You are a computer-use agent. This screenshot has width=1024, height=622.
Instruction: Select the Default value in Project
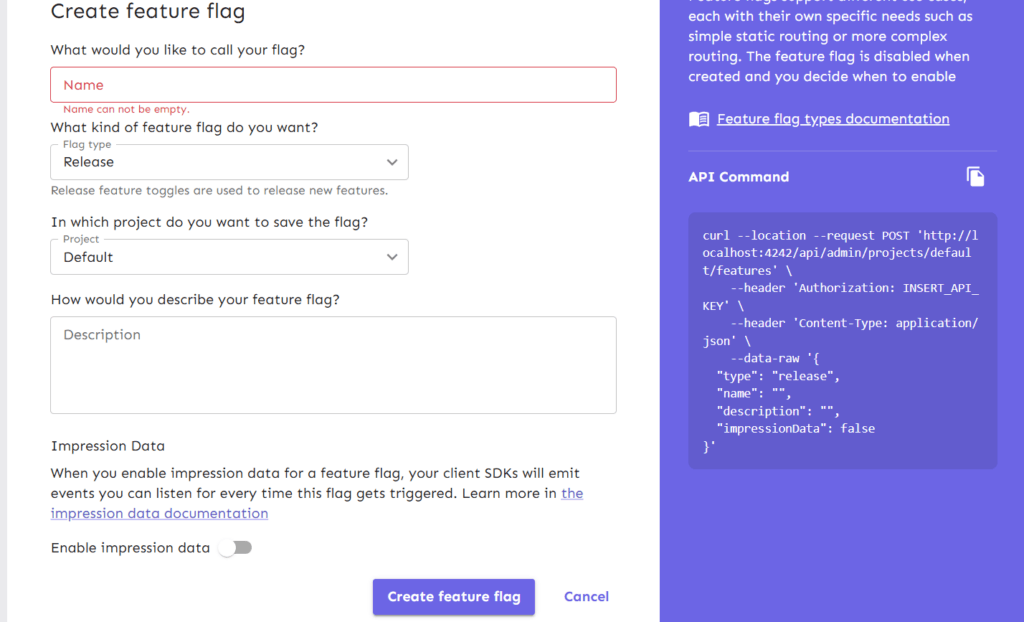coord(89,257)
